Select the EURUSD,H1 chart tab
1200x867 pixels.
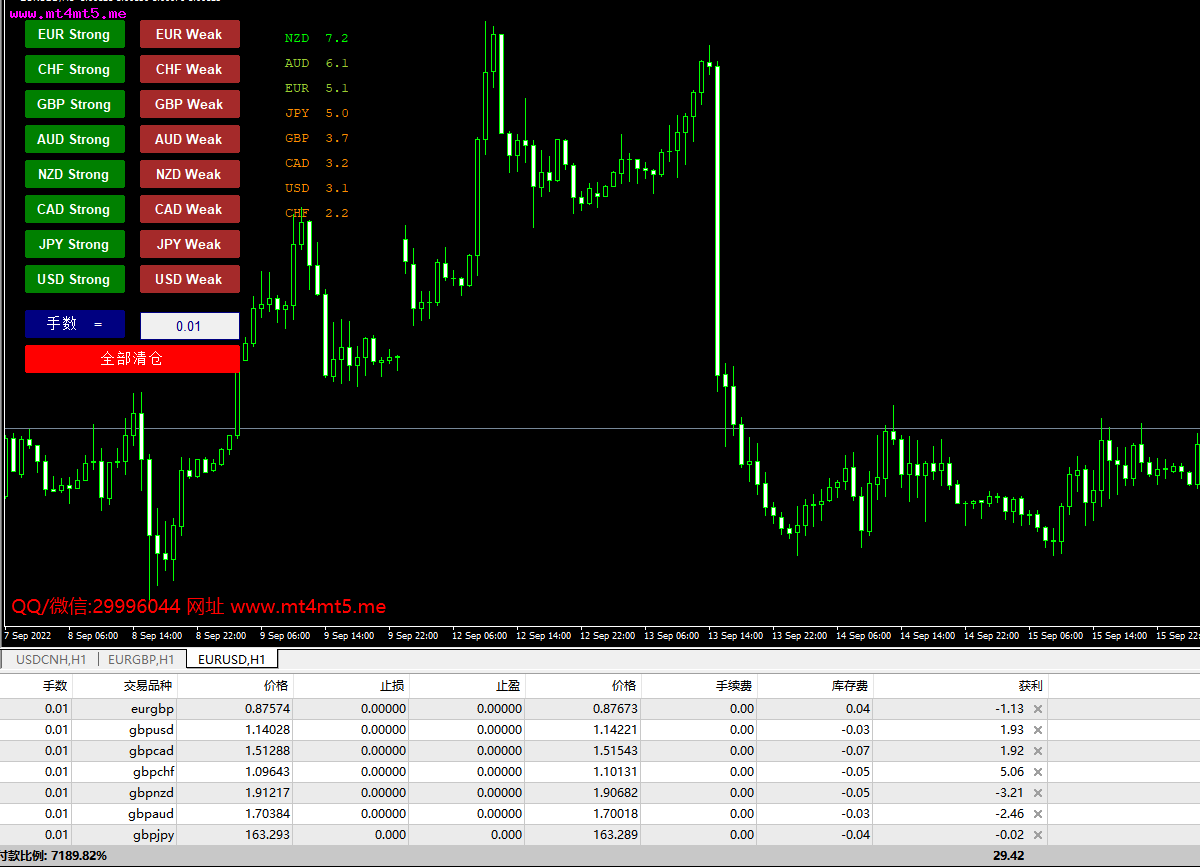(232, 659)
